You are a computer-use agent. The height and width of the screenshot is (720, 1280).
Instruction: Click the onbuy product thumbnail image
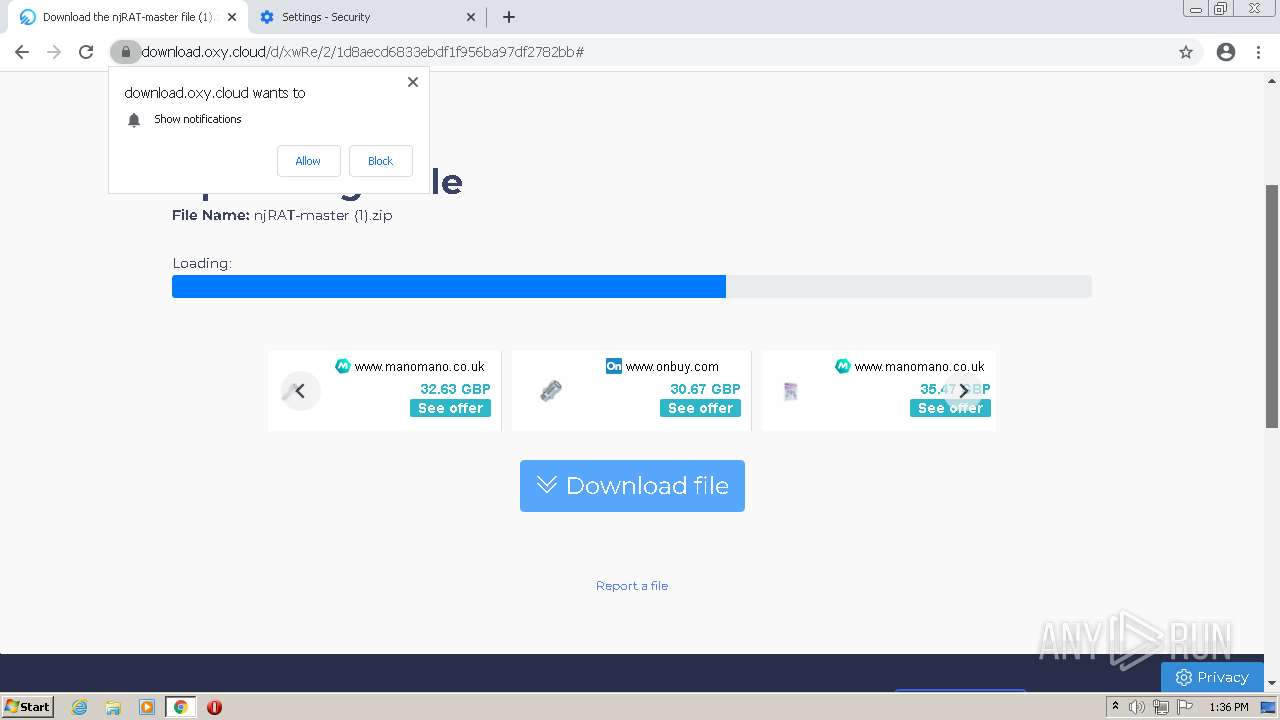pos(551,391)
